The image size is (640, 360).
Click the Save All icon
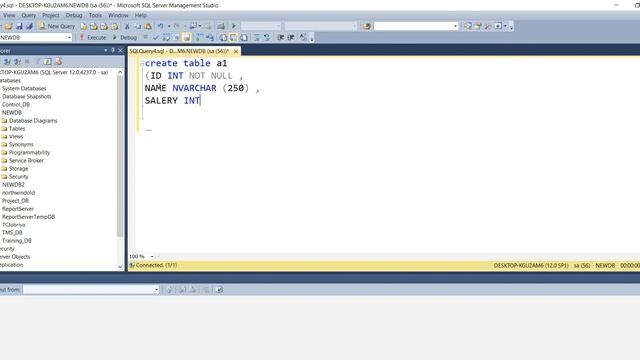(x=29, y=26)
